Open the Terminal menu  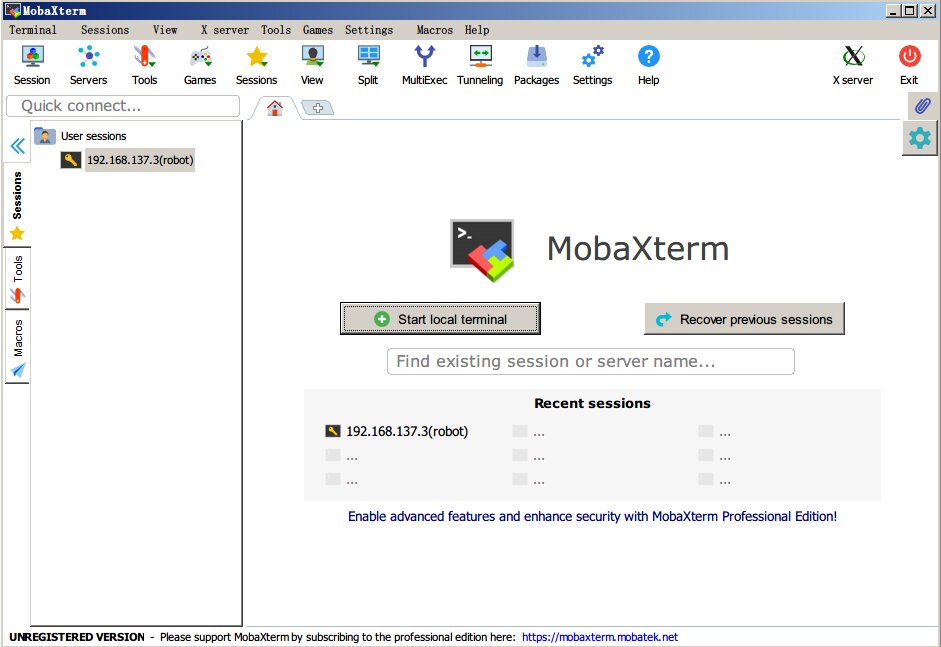[x=32, y=30]
